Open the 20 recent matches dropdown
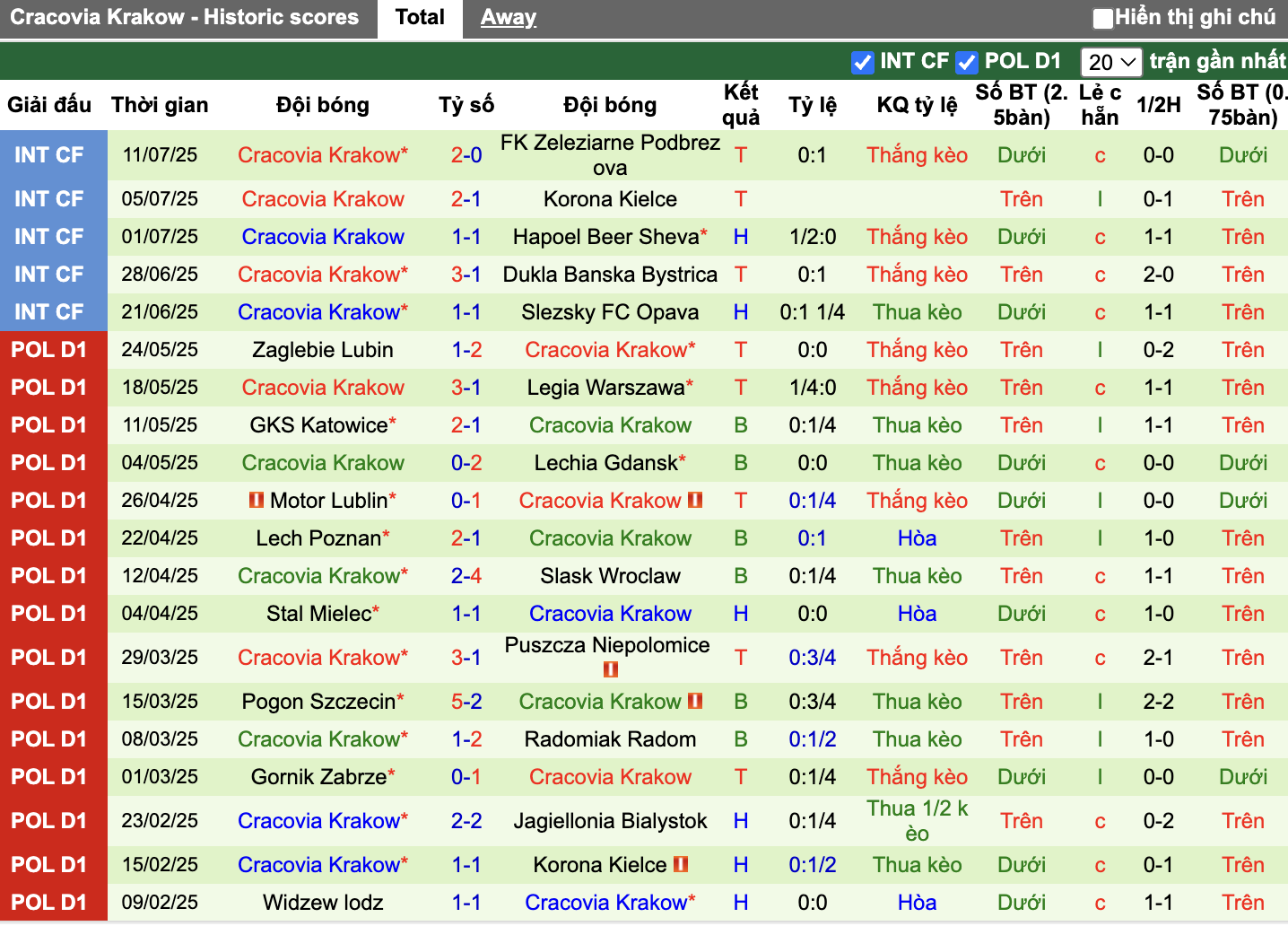 (x=1111, y=62)
